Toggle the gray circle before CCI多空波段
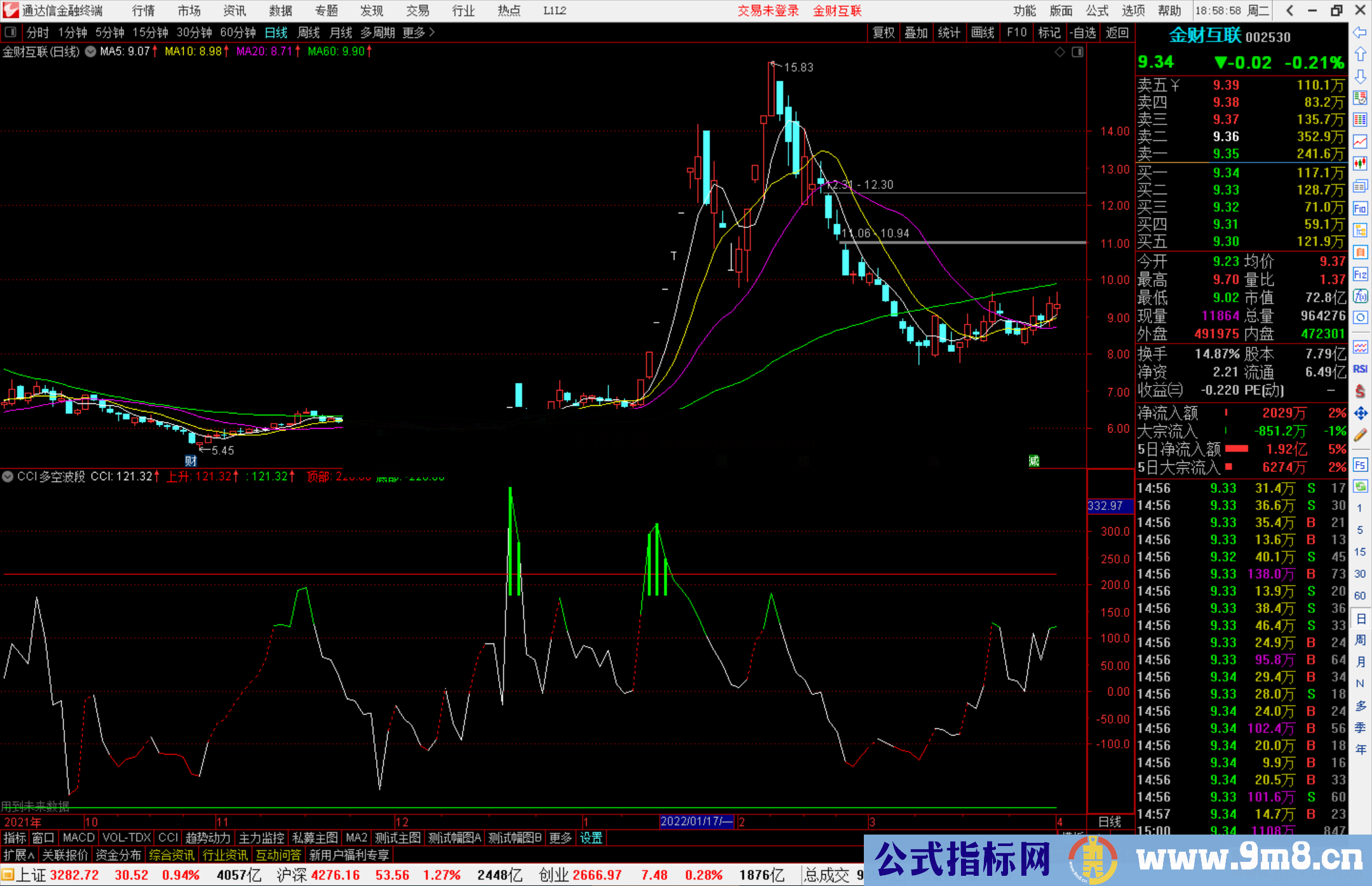Screen dimensions: 1372x886 8,476
